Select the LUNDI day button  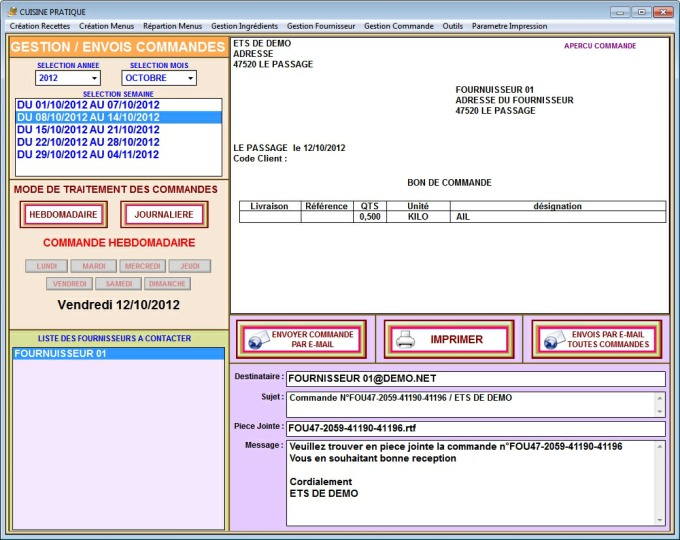point(46,266)
